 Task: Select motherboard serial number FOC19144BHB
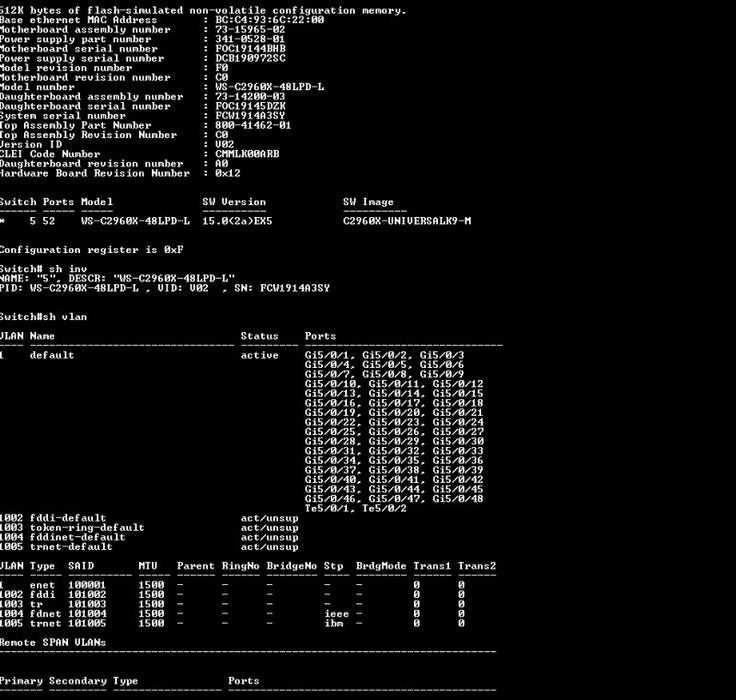250,49
